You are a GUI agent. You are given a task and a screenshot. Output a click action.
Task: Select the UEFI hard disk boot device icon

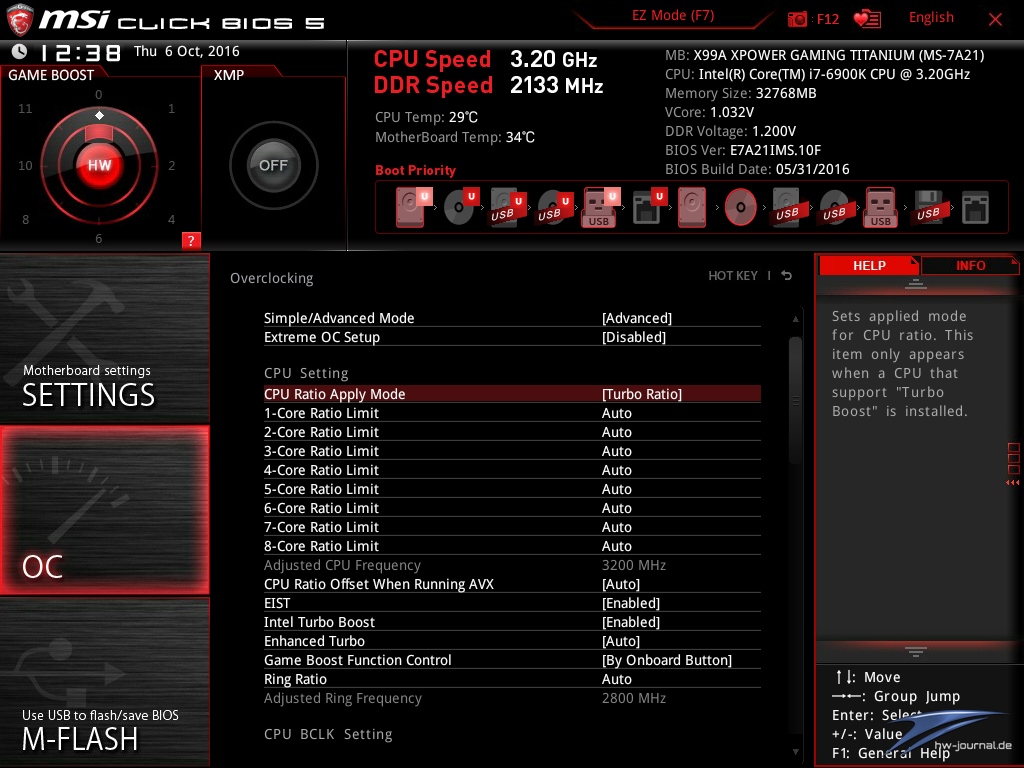[413, 207]
